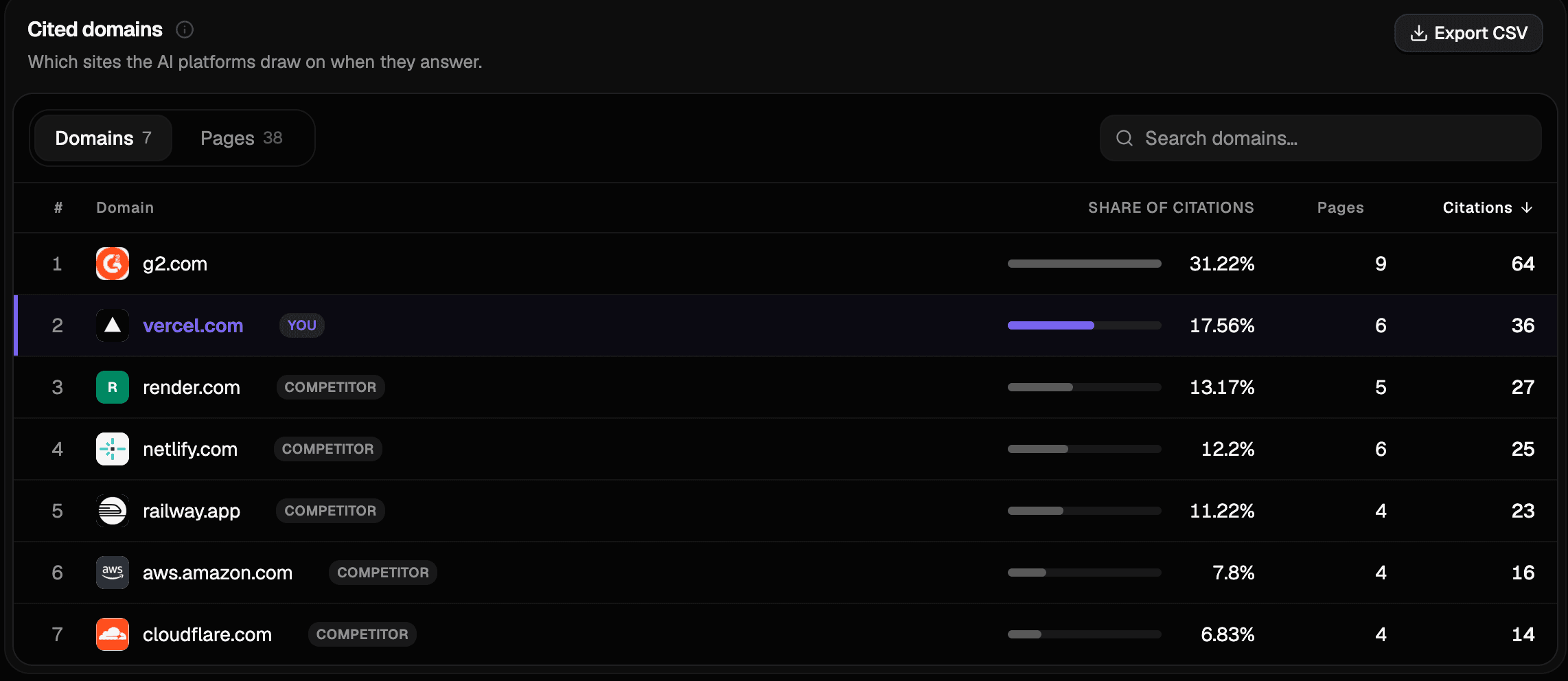Screen dimensions: 1568x681
Task: Select the Domains tab
Action: click(103, 138)
